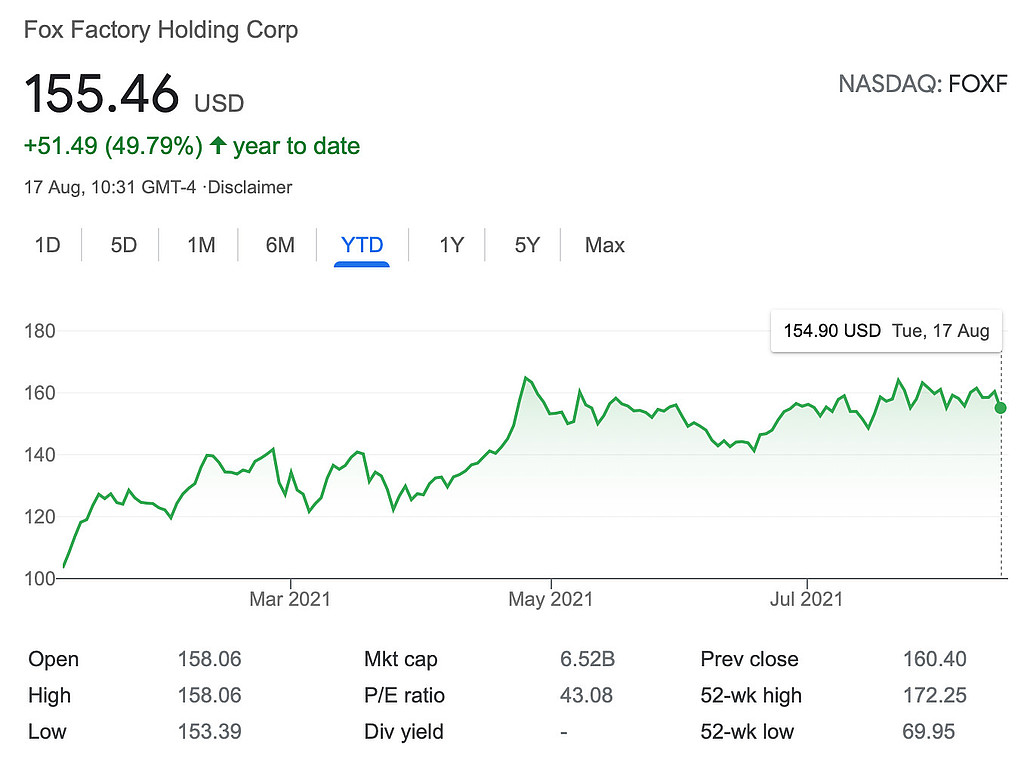Viewport: 1024px width, 772px height.
Task: Open the 1M time range tab
Action: tap(201, 245)
